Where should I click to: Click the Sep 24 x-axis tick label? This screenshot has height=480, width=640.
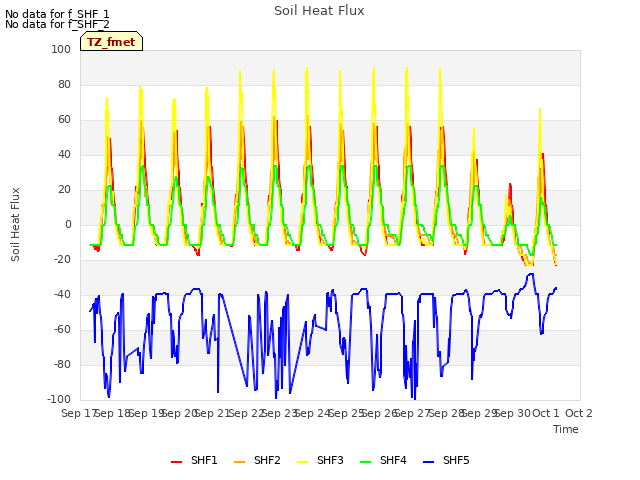(312, 413)
